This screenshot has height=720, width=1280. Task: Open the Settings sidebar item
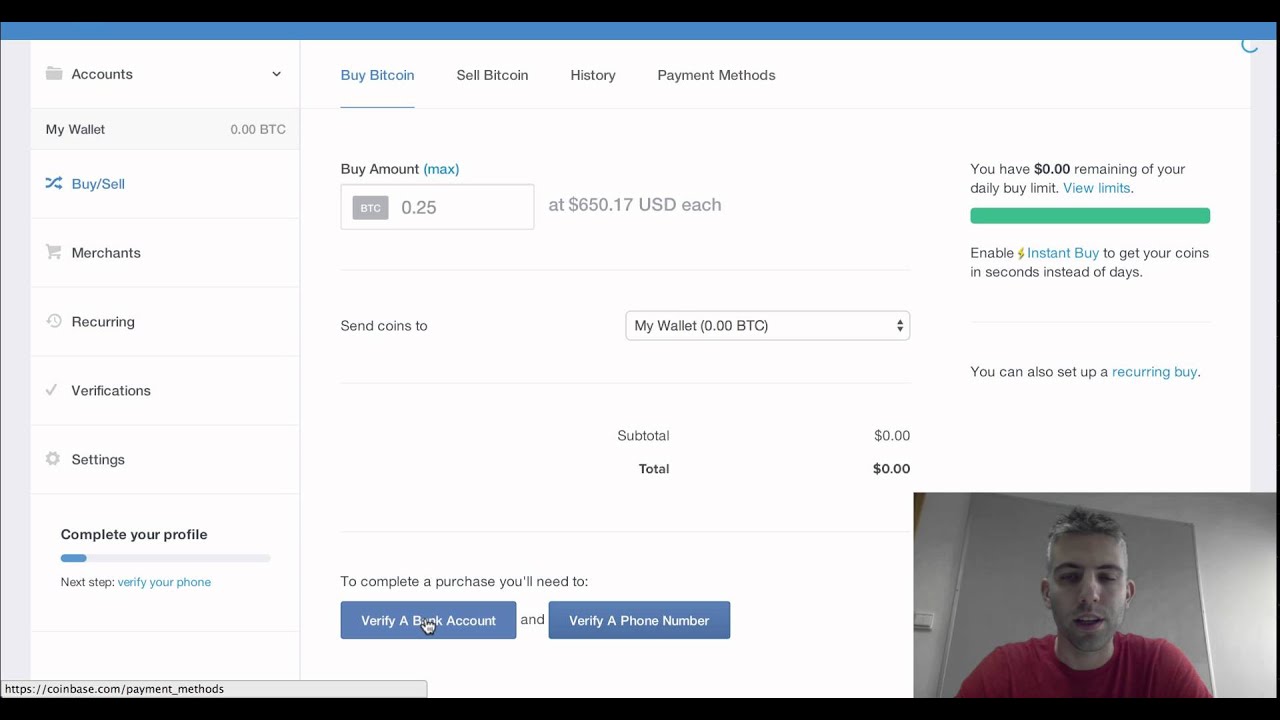tap(165, 460)
